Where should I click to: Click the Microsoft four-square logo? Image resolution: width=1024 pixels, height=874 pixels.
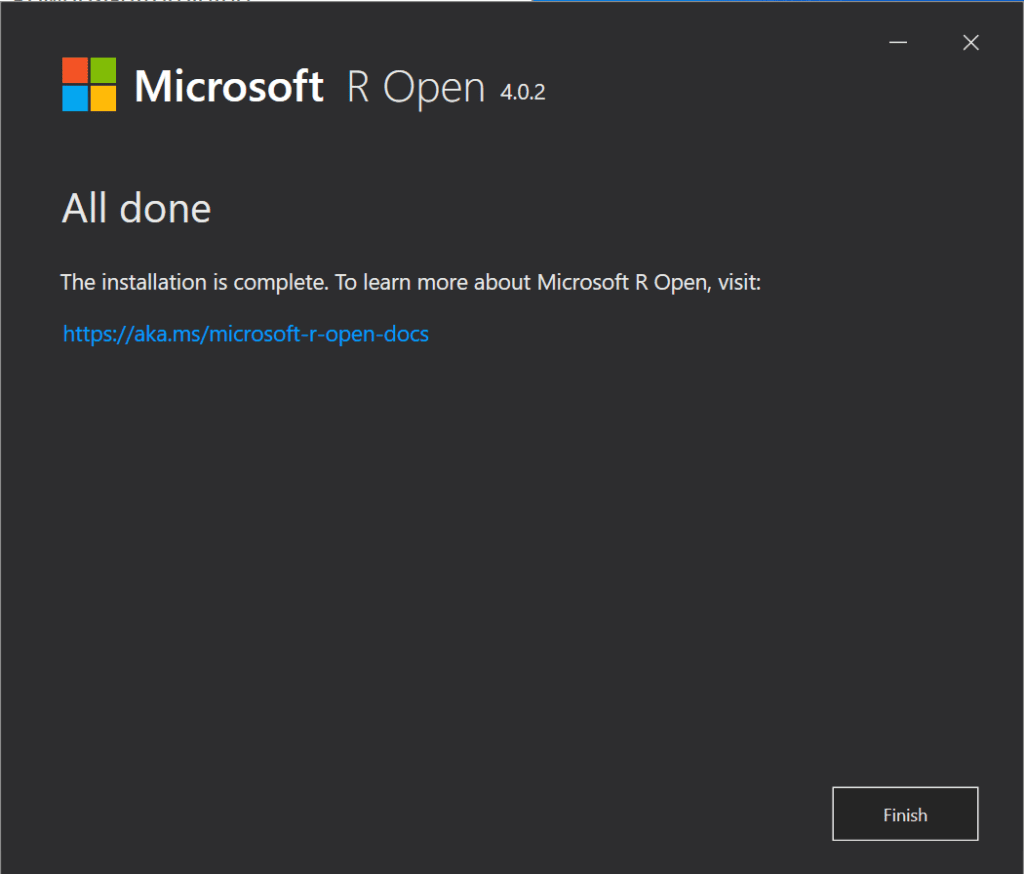(89, 84)
